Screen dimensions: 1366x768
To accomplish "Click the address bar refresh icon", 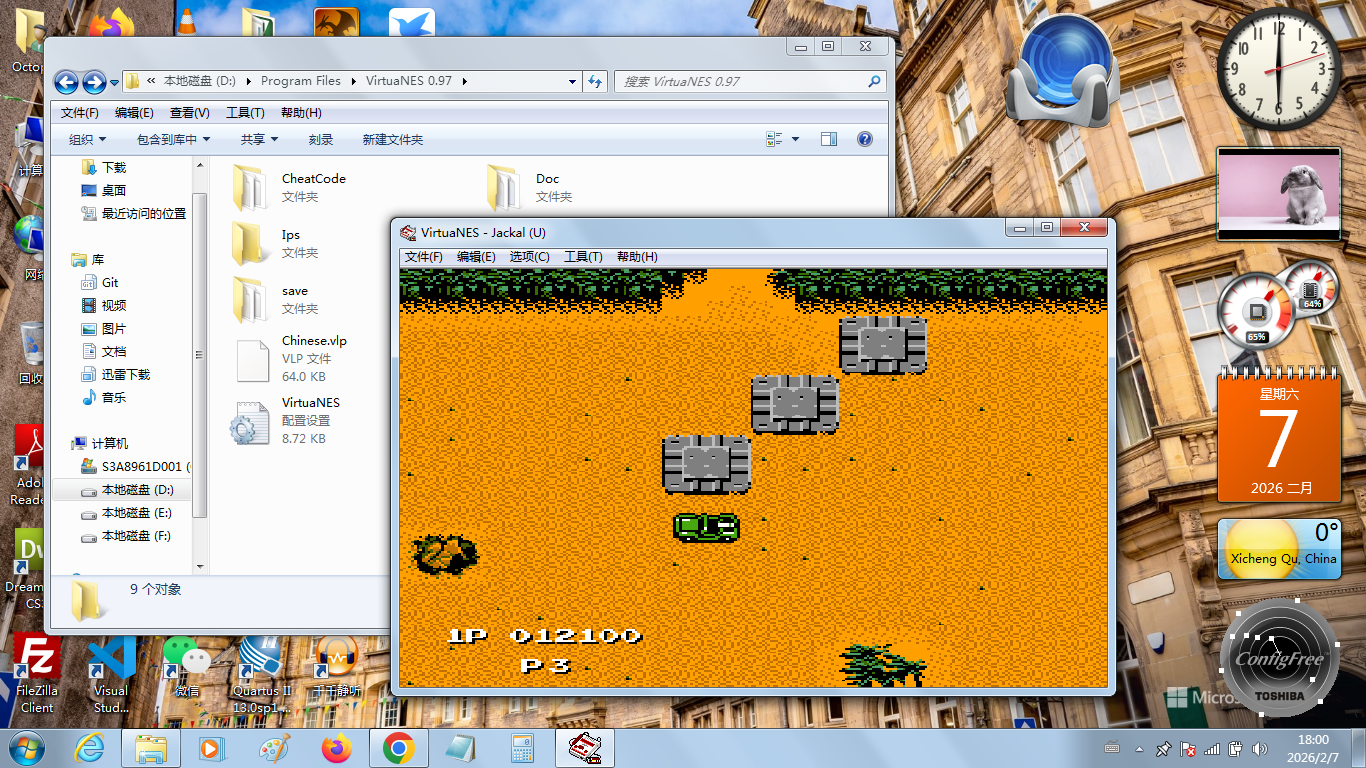I will tap(595, 82).
